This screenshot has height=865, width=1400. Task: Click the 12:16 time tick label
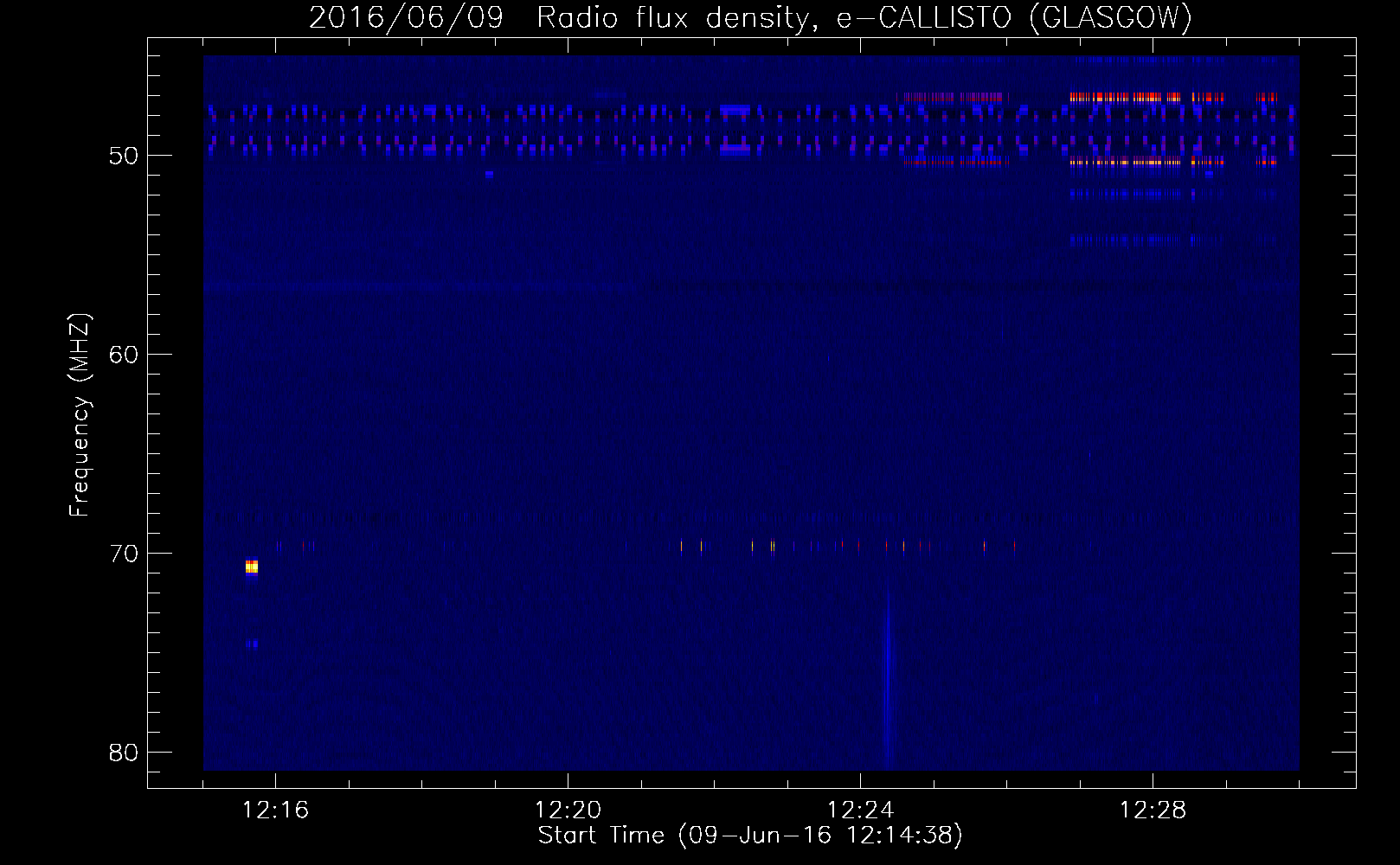click(275, 811)
